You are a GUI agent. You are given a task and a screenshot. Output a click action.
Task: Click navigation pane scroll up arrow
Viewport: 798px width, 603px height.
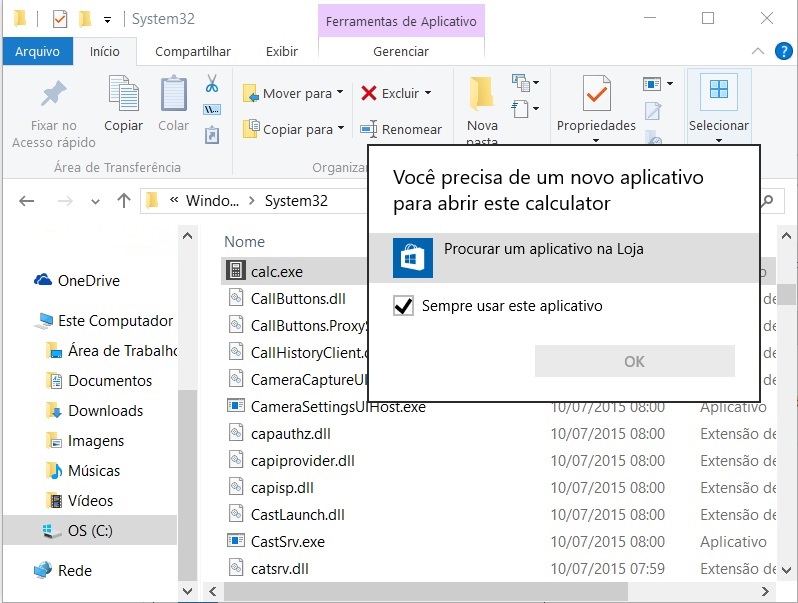[187, 236]
